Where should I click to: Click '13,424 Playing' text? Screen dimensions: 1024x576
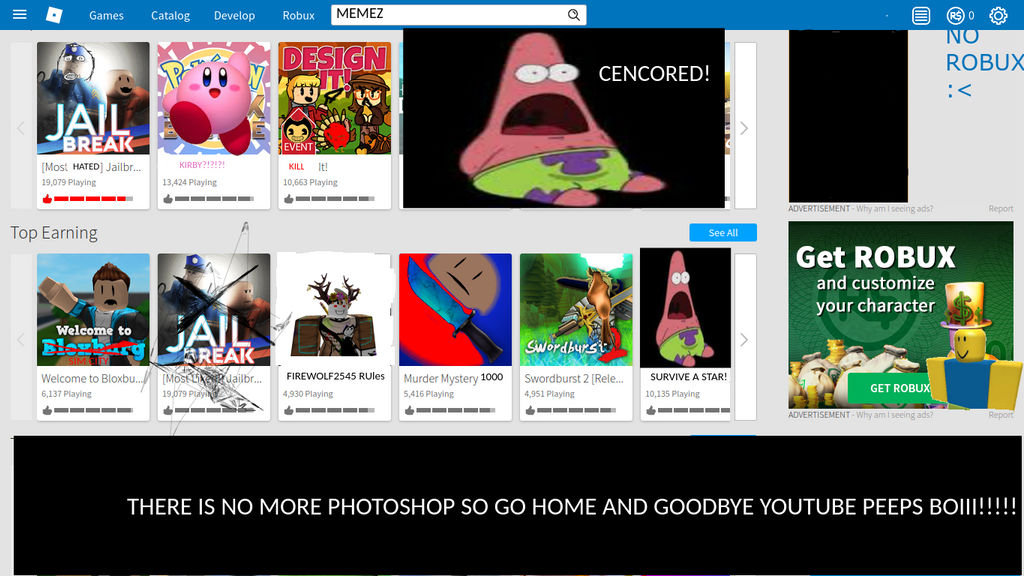click(189, 182)
